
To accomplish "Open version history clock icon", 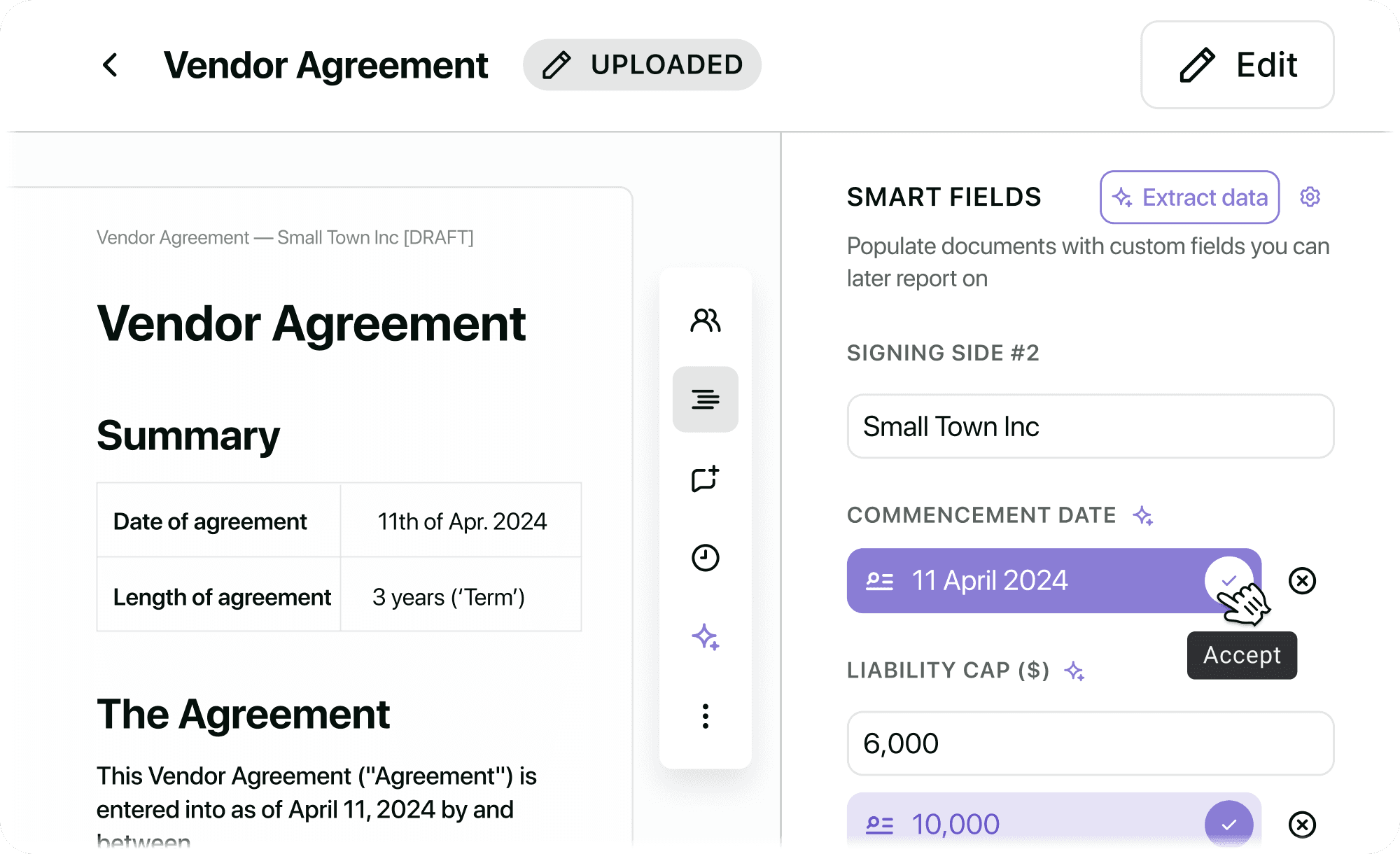I will [705, 558].
